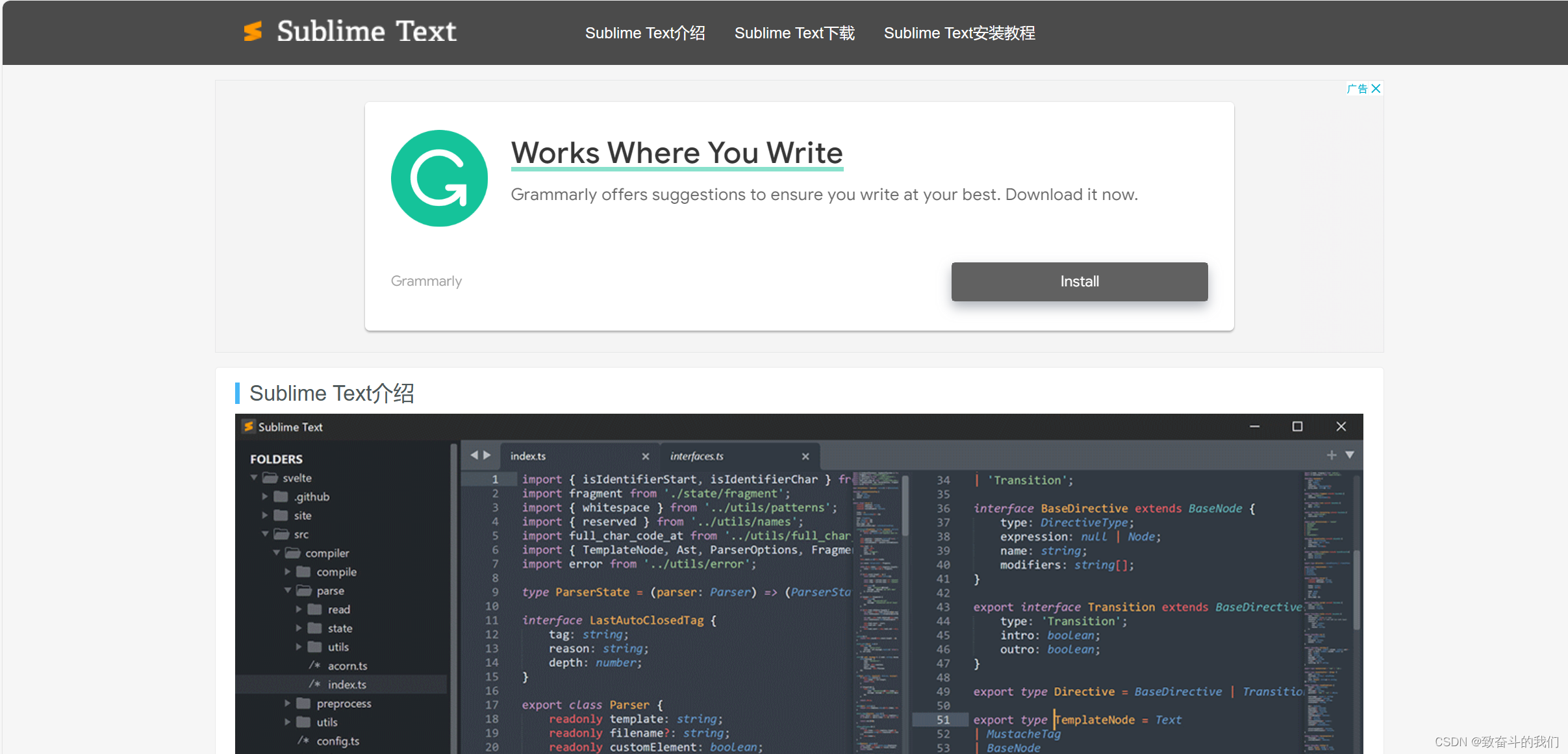Collapse the svelte folder arrow
This screenshot has width=1568, height=754.
click(x=254, y=477)
